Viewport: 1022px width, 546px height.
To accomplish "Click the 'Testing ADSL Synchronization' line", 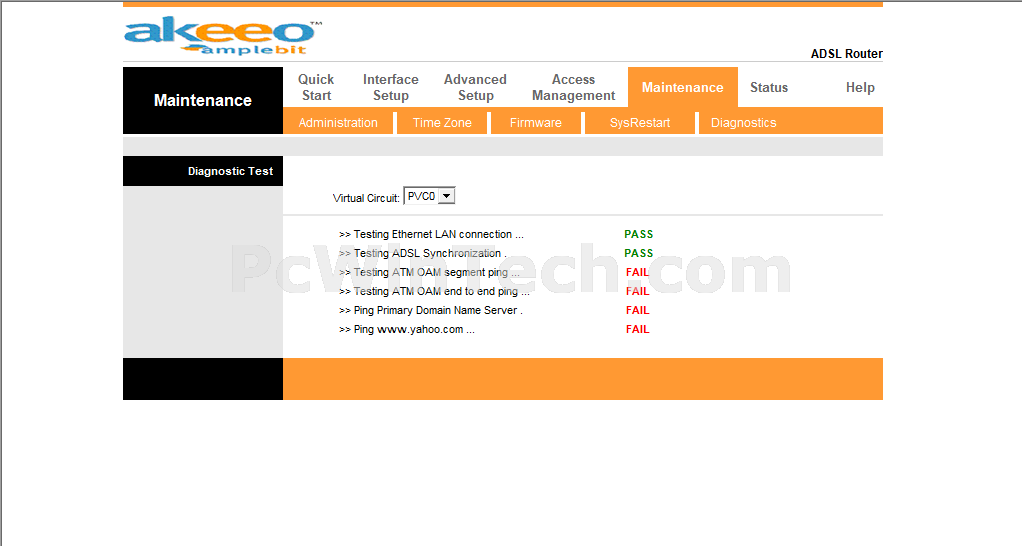I will coord(422,253).
